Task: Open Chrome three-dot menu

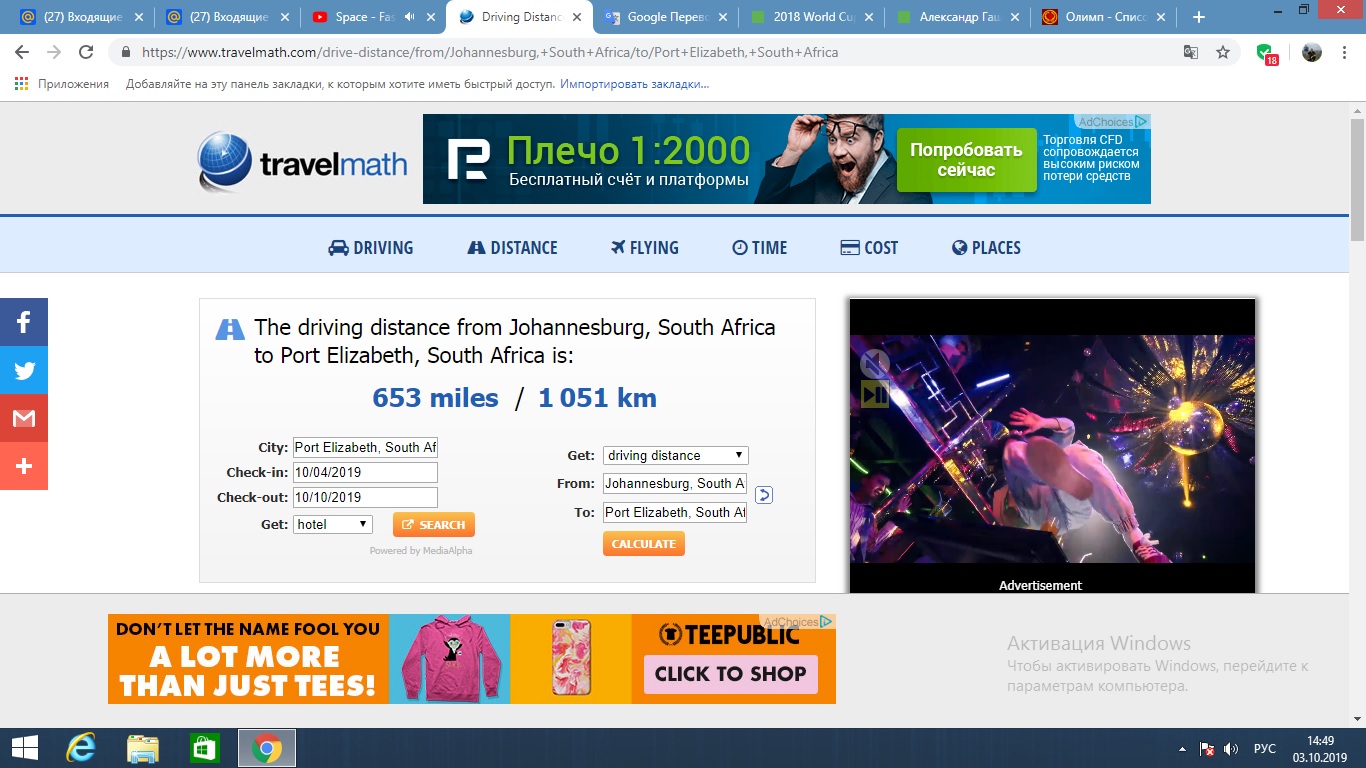Action: [1345, 52]
